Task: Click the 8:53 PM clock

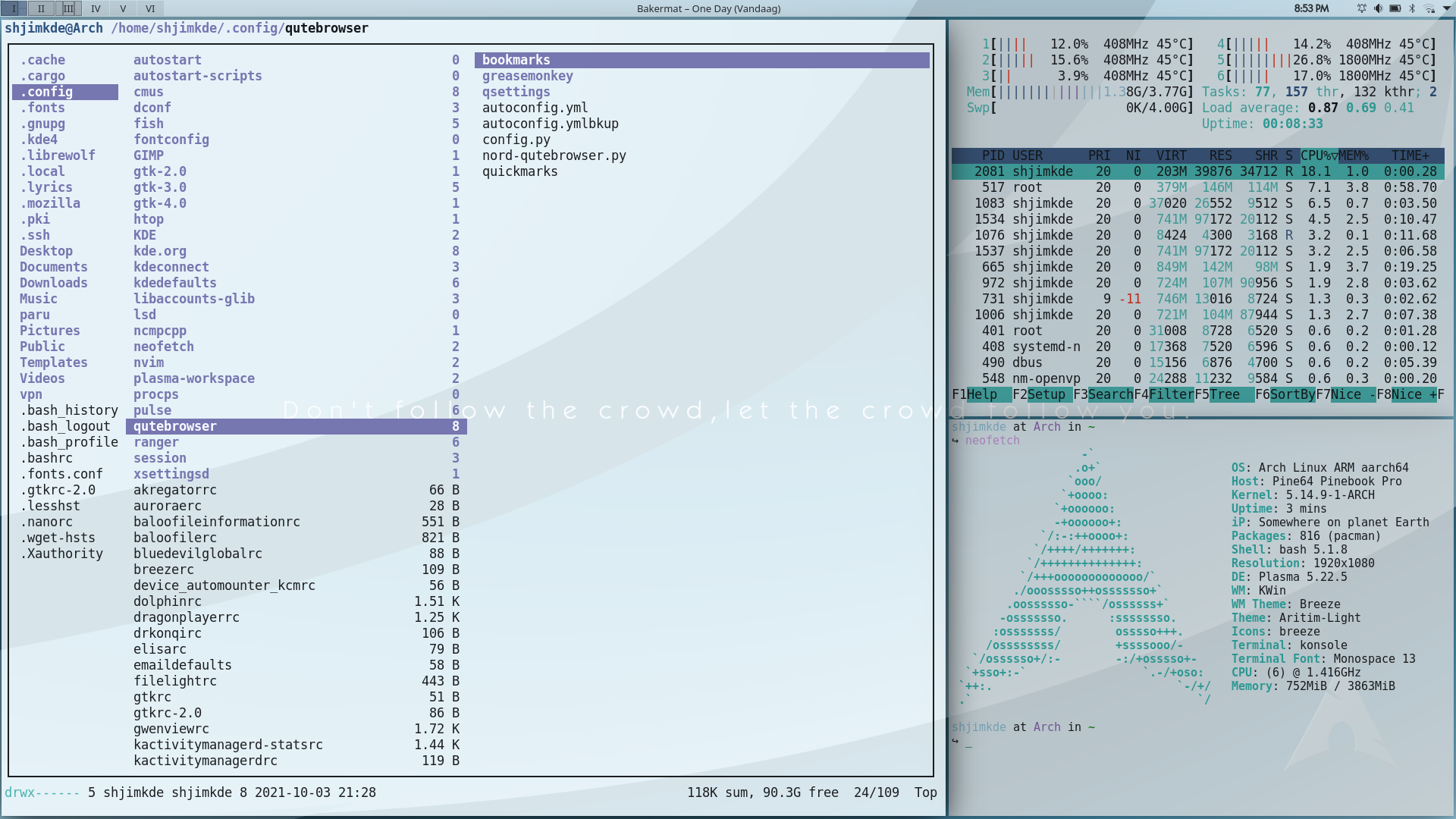Action: coord(1311,8)
